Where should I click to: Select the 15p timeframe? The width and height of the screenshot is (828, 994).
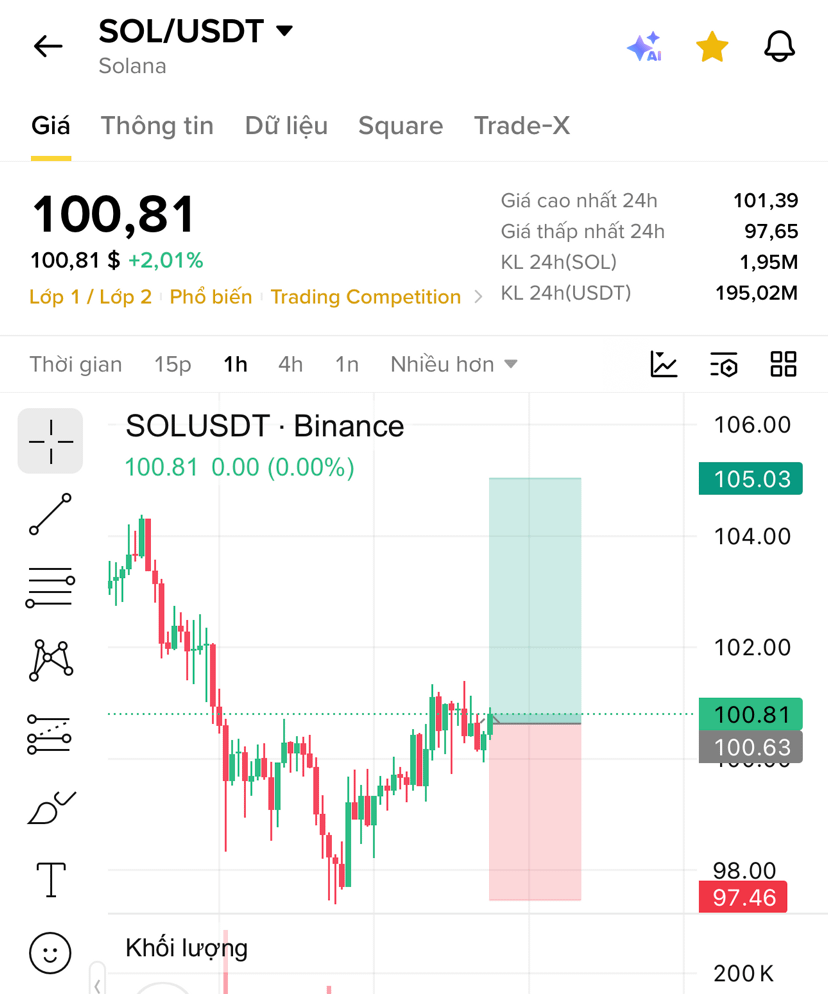coord(172,365)
